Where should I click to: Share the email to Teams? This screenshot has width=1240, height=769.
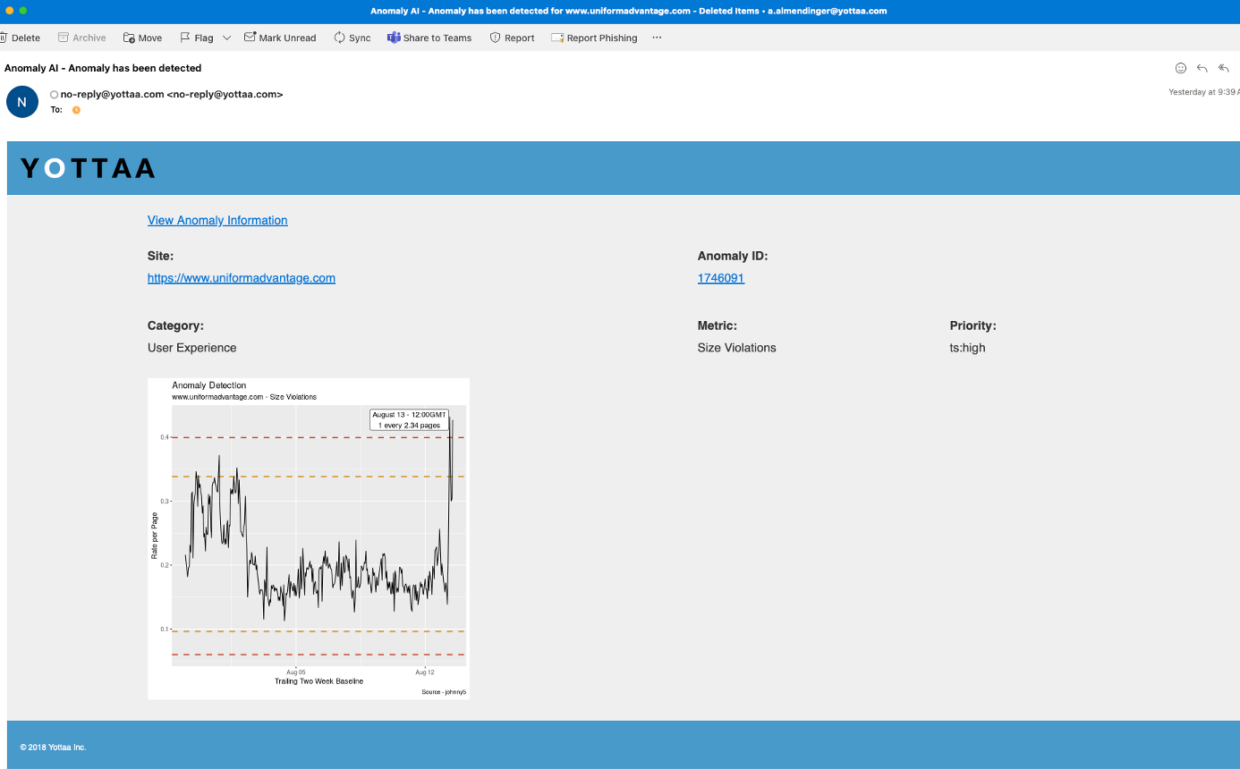(x=429, y=38)
